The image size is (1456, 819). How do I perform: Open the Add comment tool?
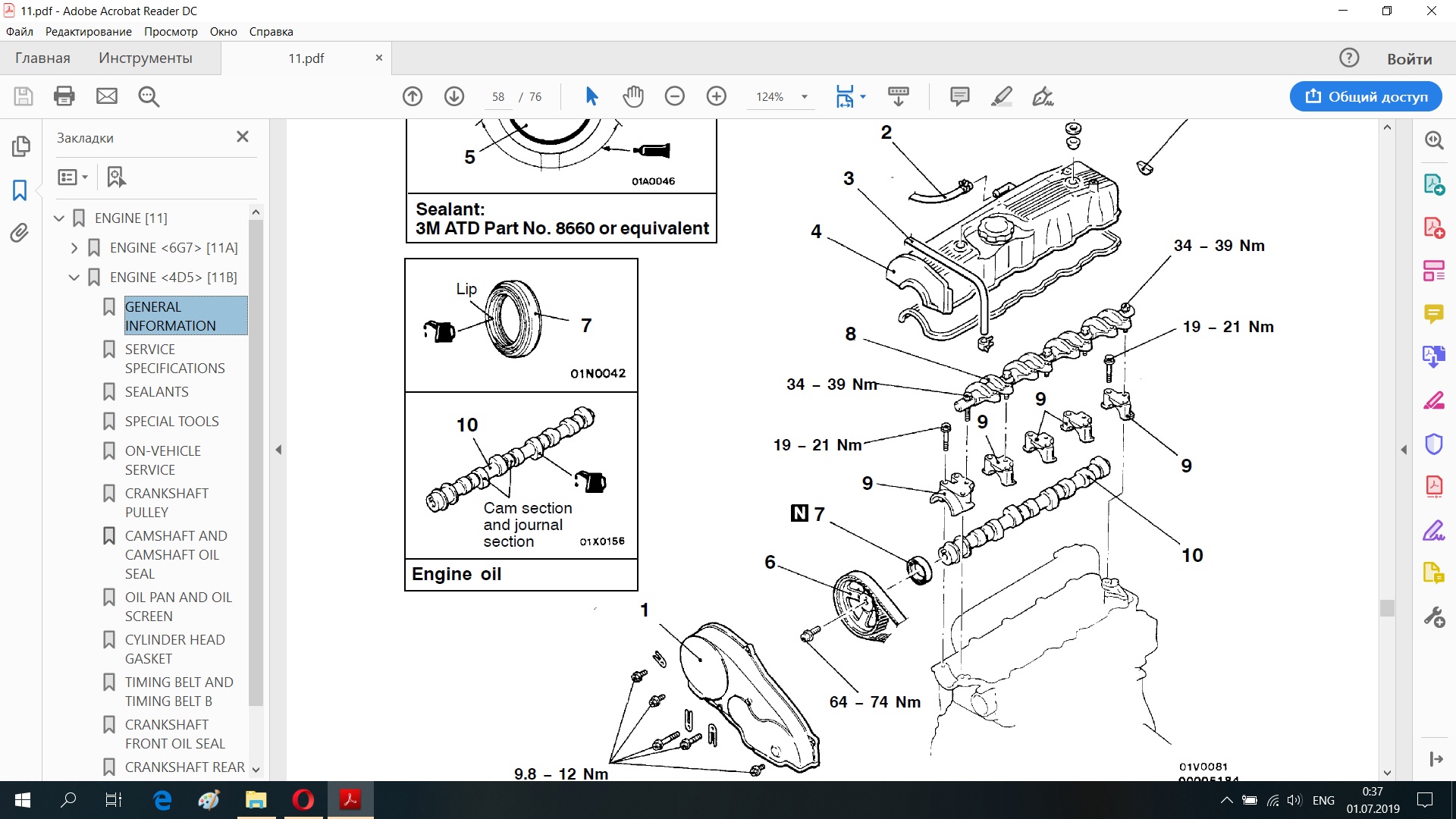pyautogui.click(x=959, y=96)
